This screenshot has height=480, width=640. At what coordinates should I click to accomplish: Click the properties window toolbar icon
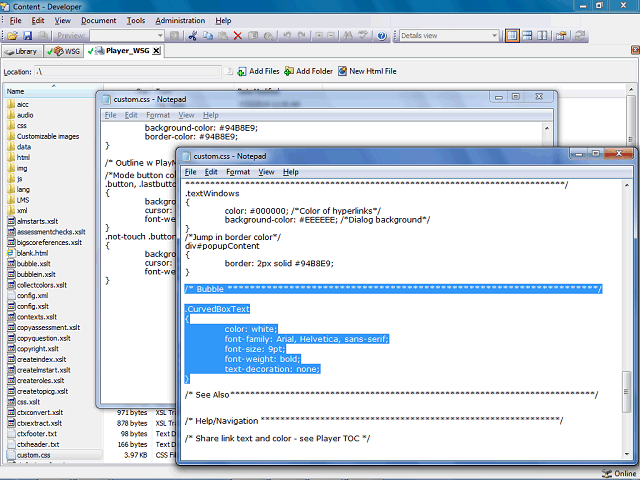[x=561, y=36]
